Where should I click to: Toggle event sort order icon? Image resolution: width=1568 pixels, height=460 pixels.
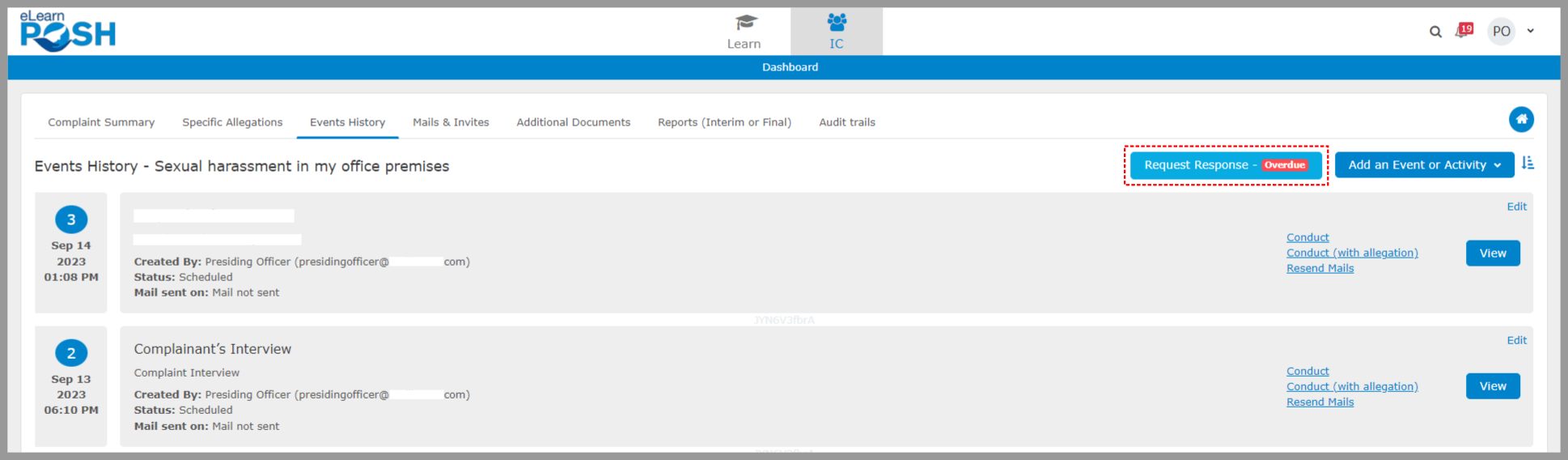(x=1528, y=164)
